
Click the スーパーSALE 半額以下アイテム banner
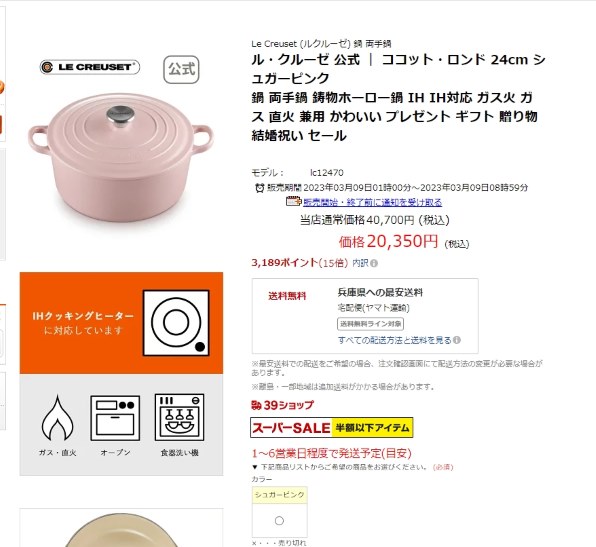tap(331, 428)
